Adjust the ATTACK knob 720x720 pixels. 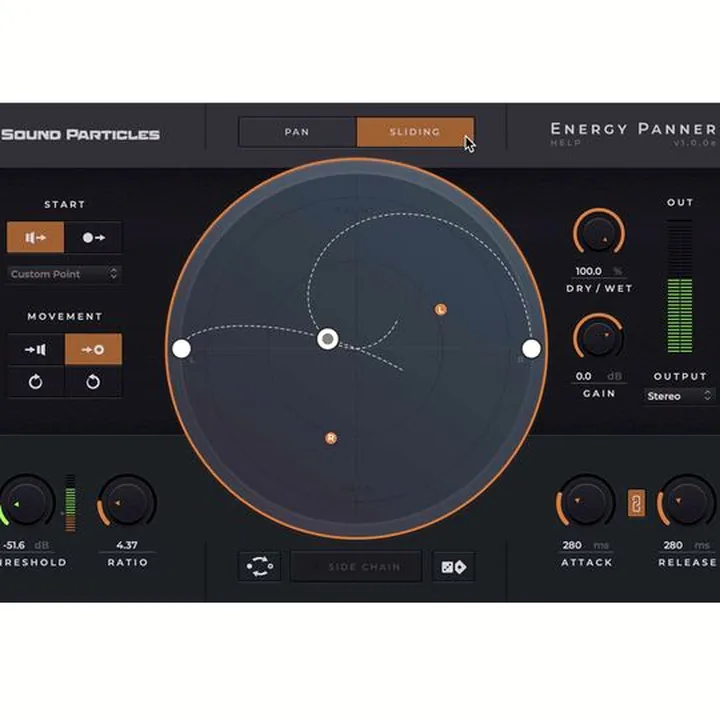coord(586,501)
